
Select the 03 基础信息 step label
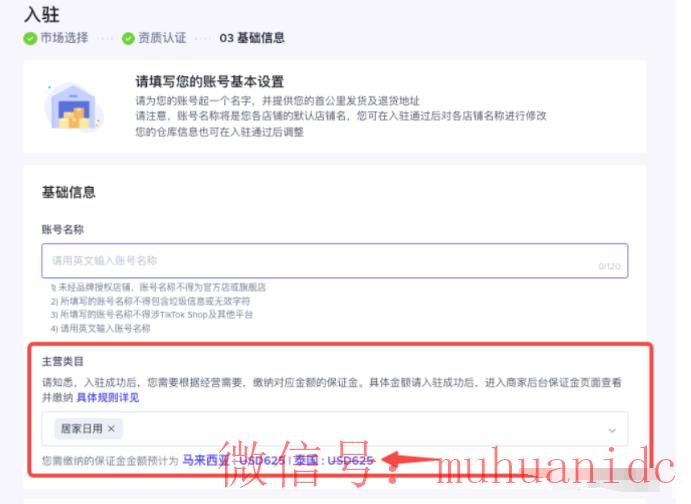252,38
